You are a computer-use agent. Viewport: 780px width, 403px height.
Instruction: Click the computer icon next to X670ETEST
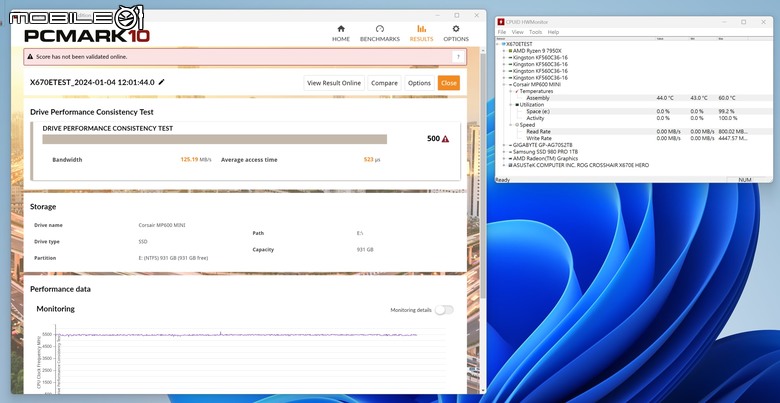503,44
